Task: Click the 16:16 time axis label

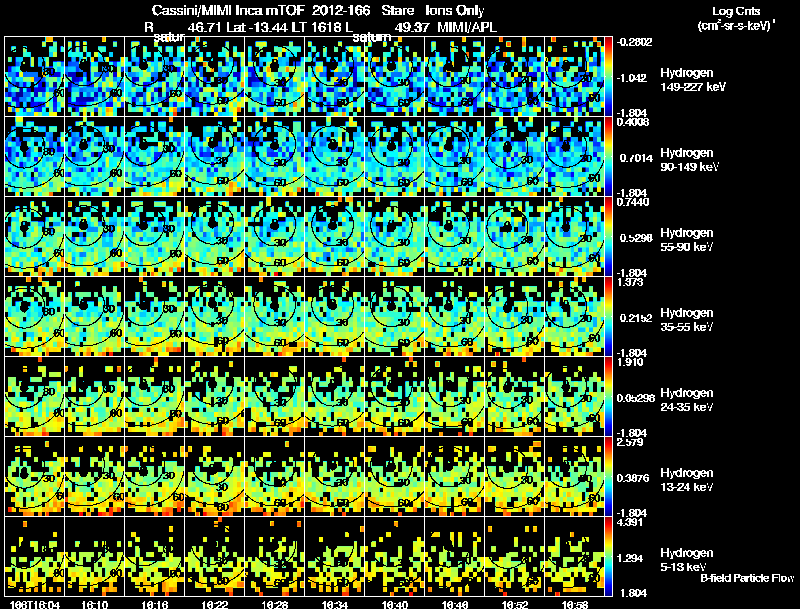Action: click(155, 604)
